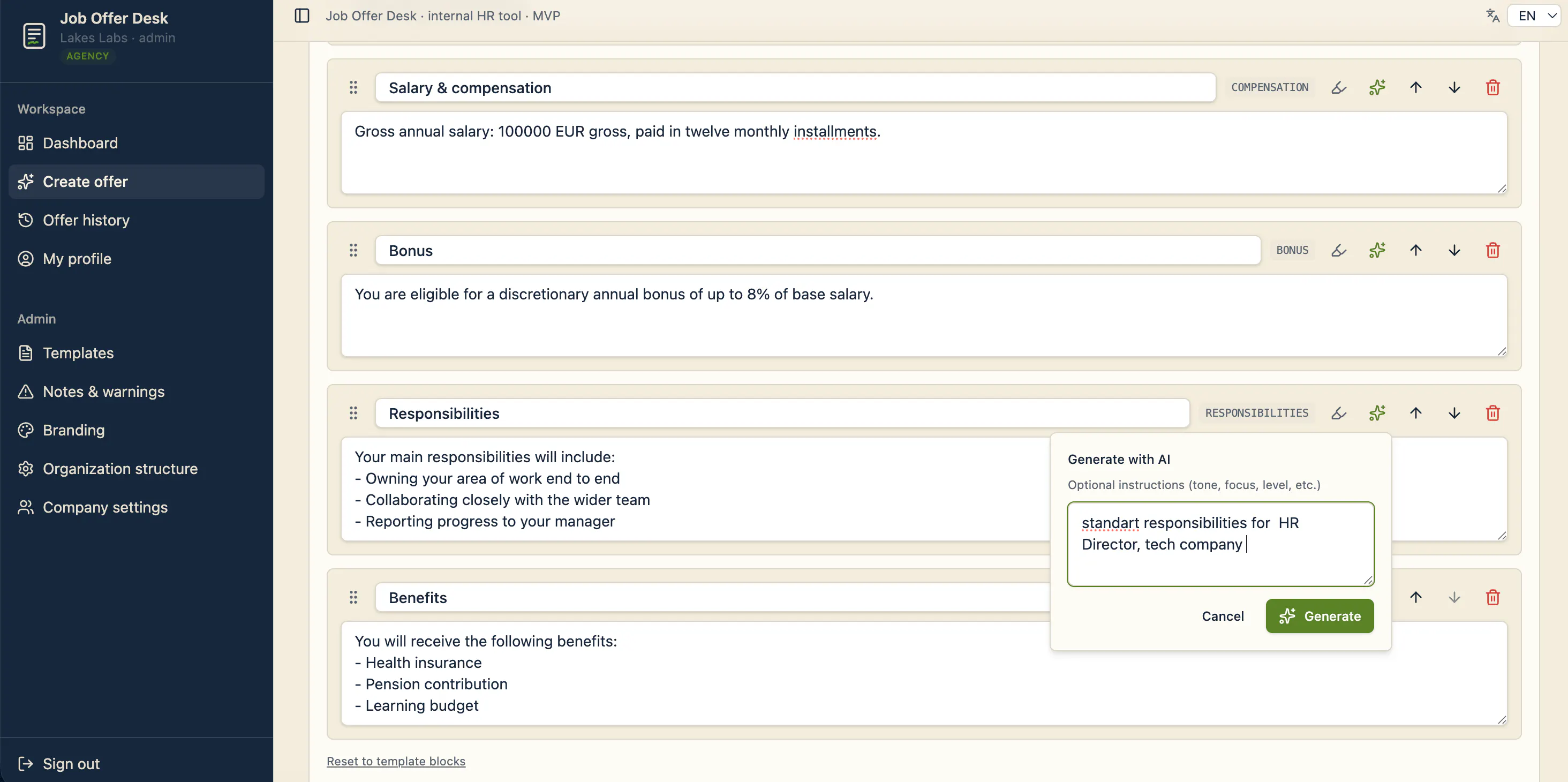Move the Bonus block up

pos(1416,250)
